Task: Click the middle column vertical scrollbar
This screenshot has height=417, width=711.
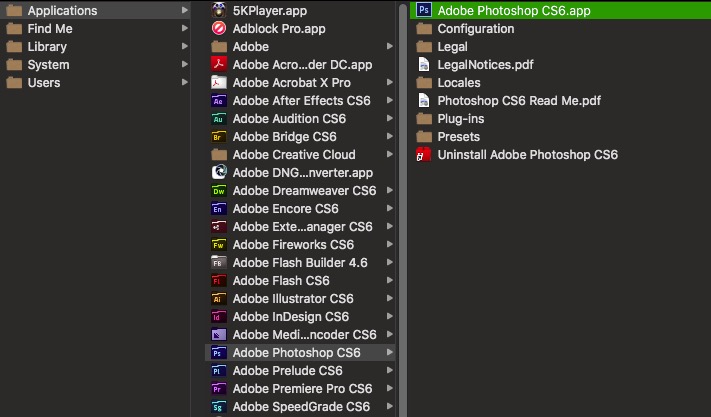Action: [403, 208]
